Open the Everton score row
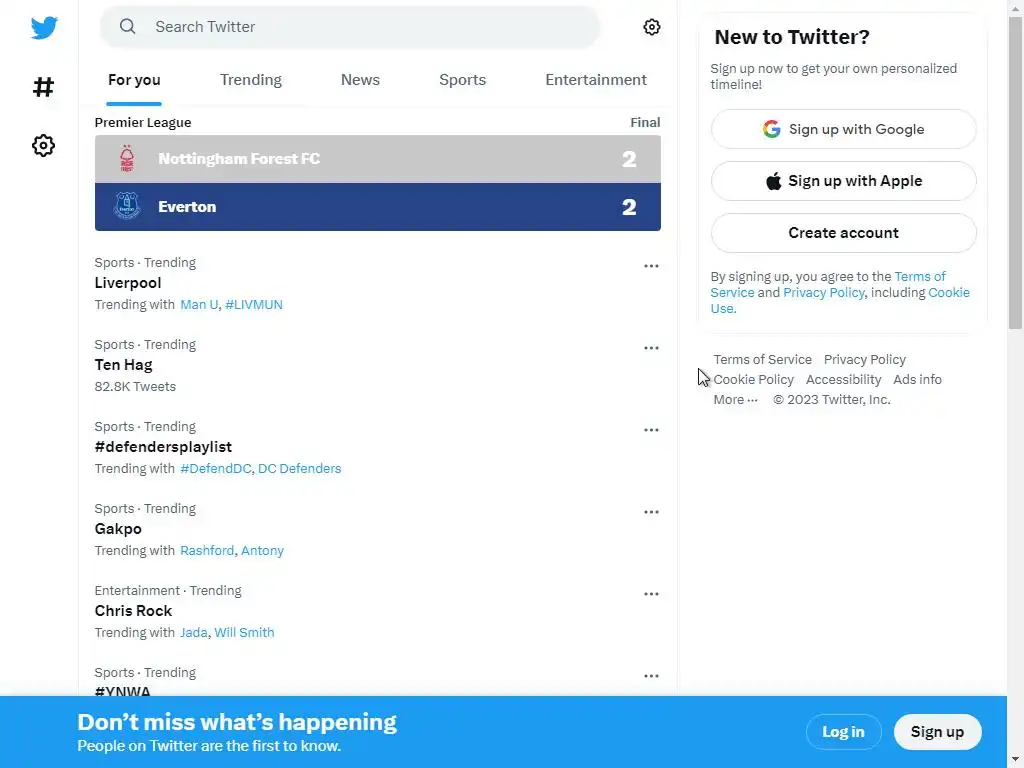This screenshot has height=768, width=1024. tap(377, 206)
